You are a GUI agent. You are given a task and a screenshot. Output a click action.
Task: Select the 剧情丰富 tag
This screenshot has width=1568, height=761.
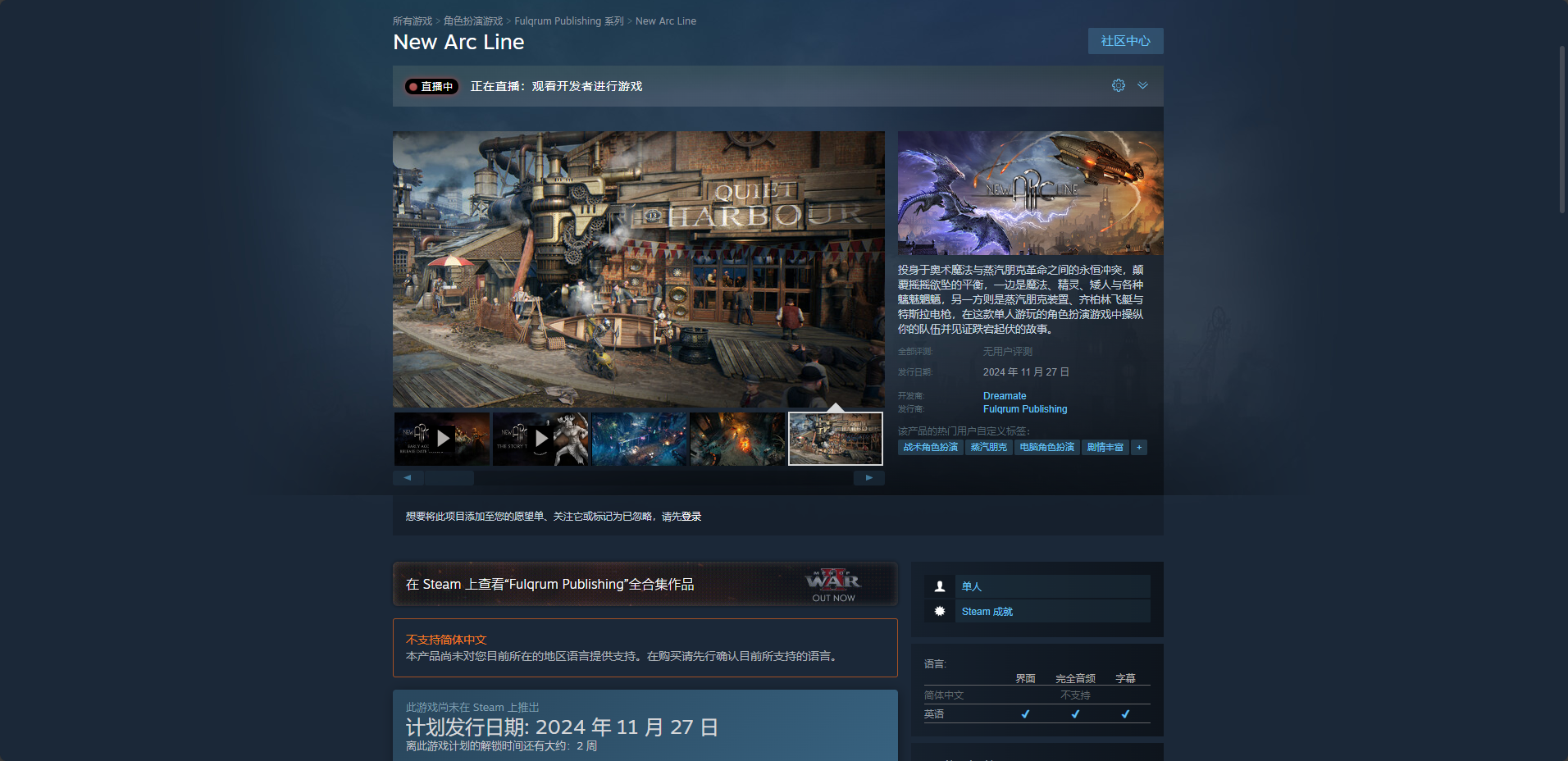1105,448
